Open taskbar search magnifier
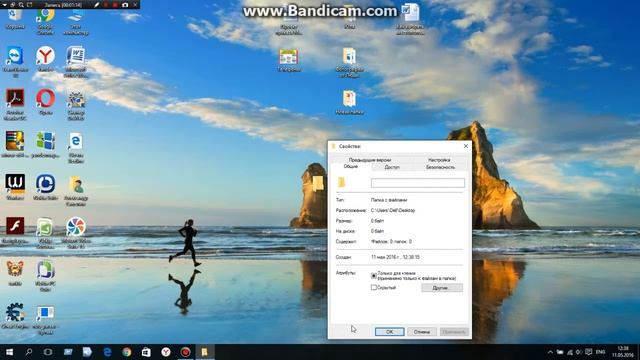Viewport: 640px width, 360px height. coord(29,352)
